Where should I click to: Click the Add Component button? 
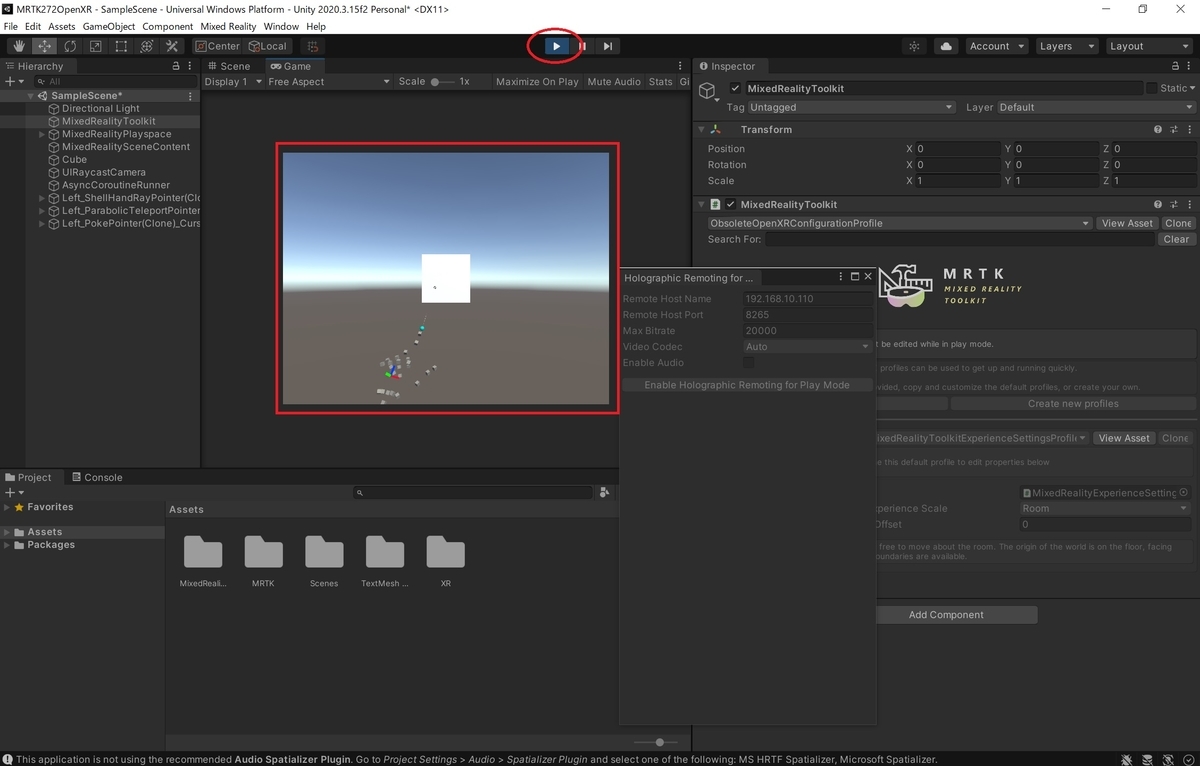[x=946, y=615]
